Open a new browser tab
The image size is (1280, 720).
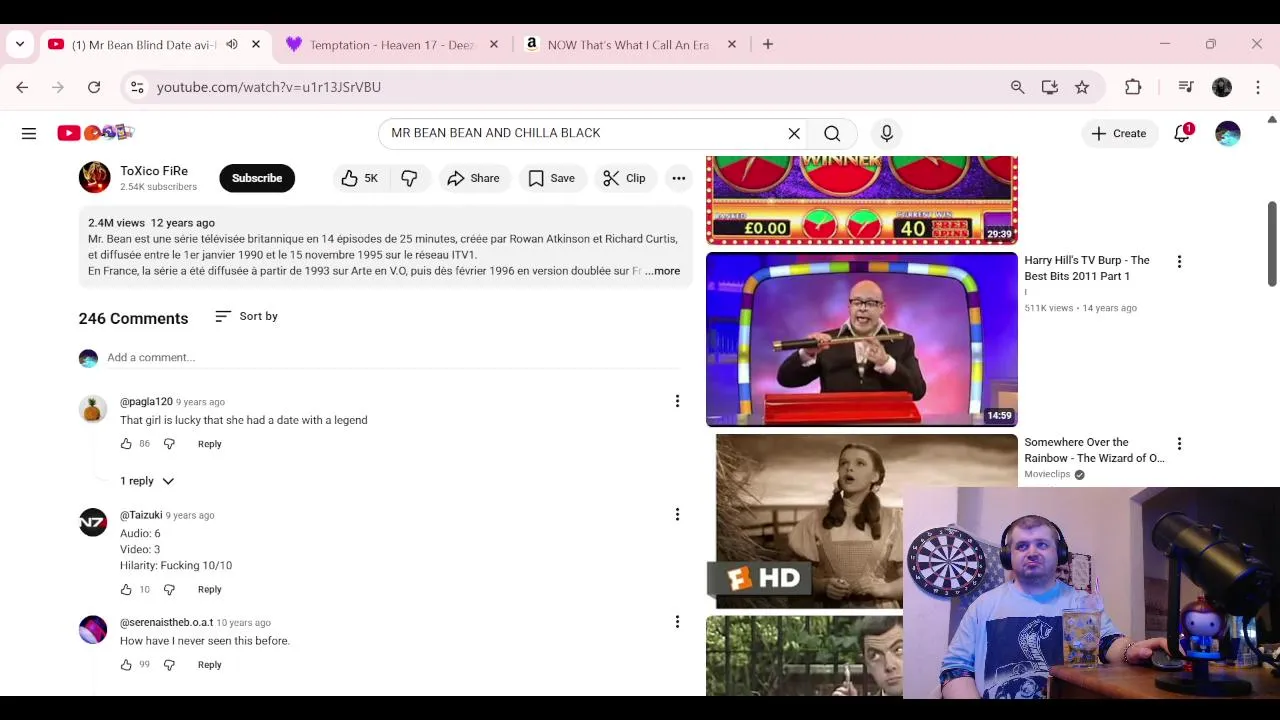768,44
